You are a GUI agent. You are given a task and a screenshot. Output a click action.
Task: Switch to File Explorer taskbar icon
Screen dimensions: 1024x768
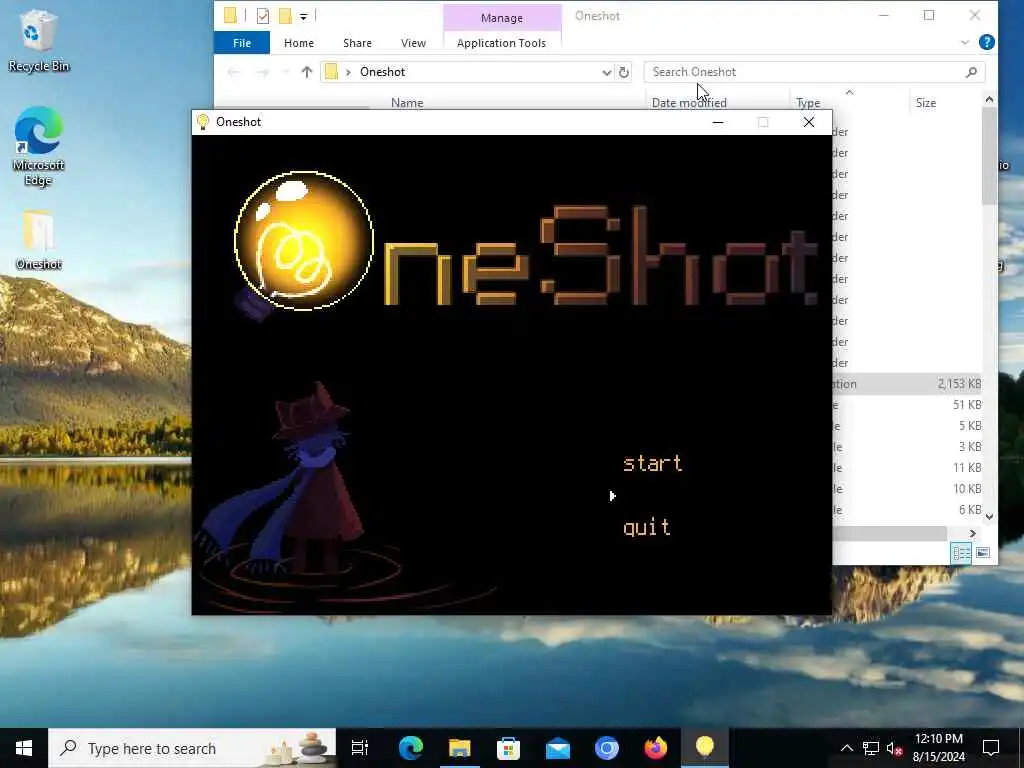(460, 748)
